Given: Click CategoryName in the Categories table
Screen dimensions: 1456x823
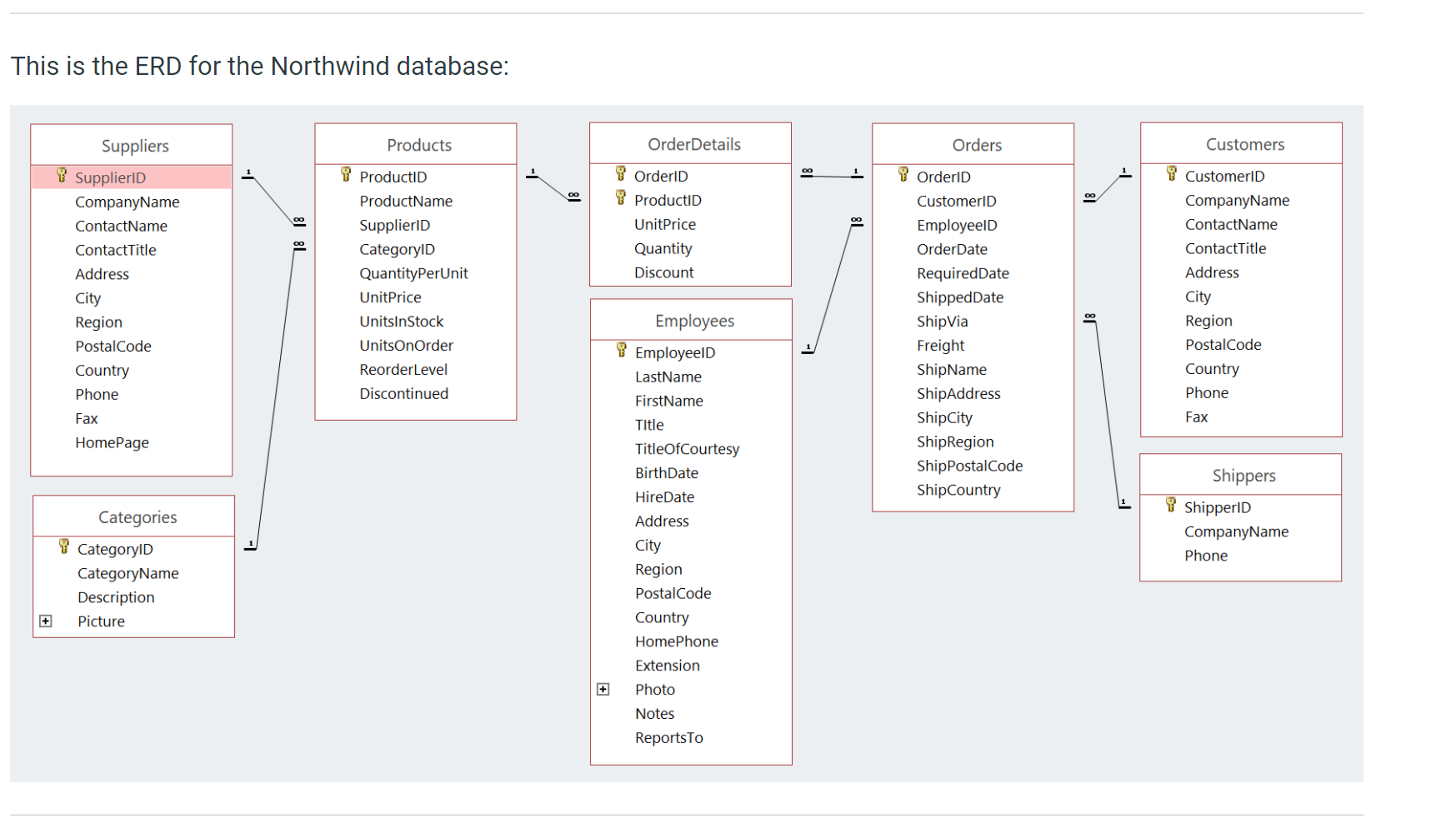Looking at the screenshot, I should [x=128, y=574].
